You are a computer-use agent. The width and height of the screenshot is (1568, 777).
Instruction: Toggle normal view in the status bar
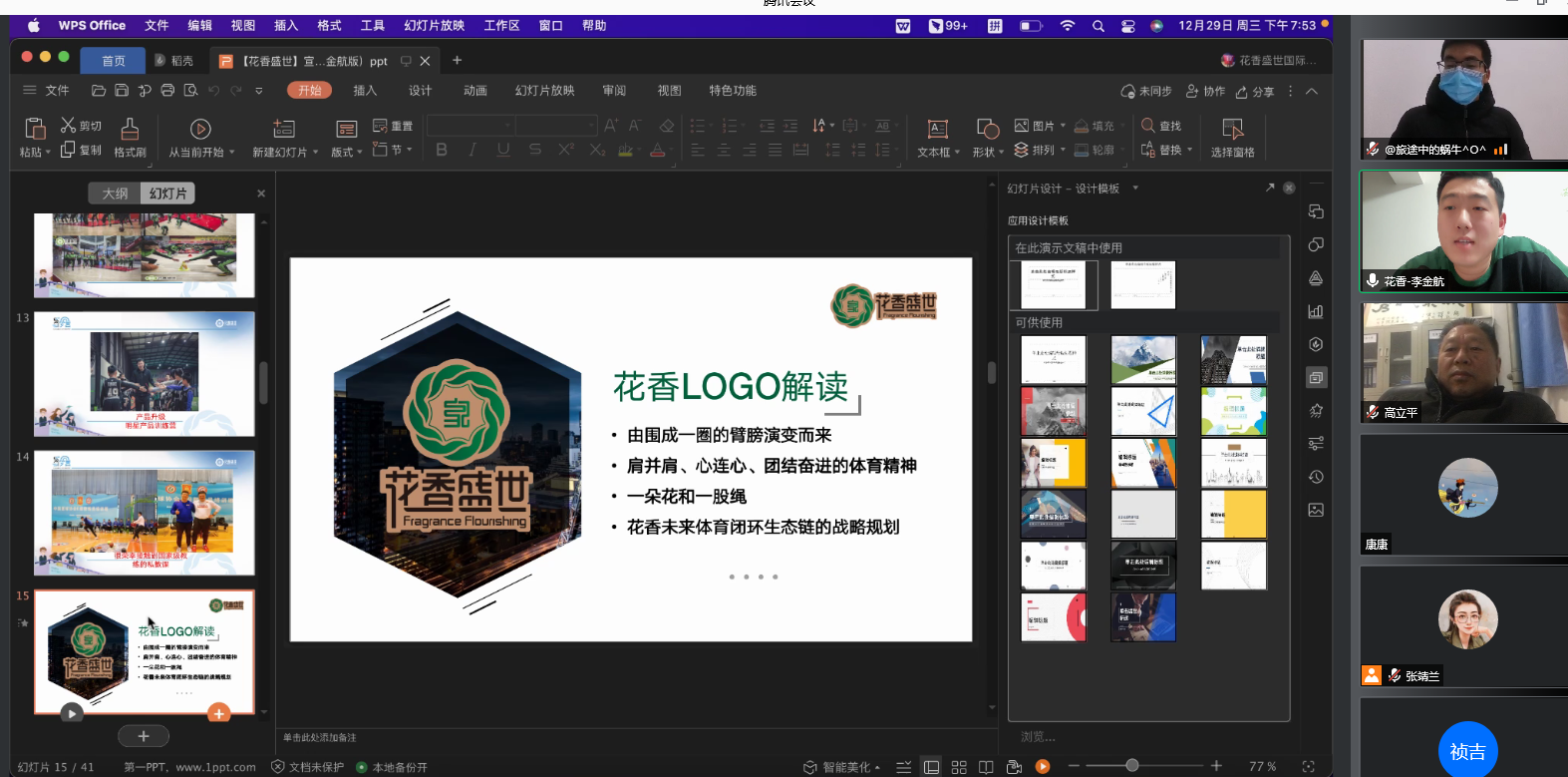pos(931,767)
